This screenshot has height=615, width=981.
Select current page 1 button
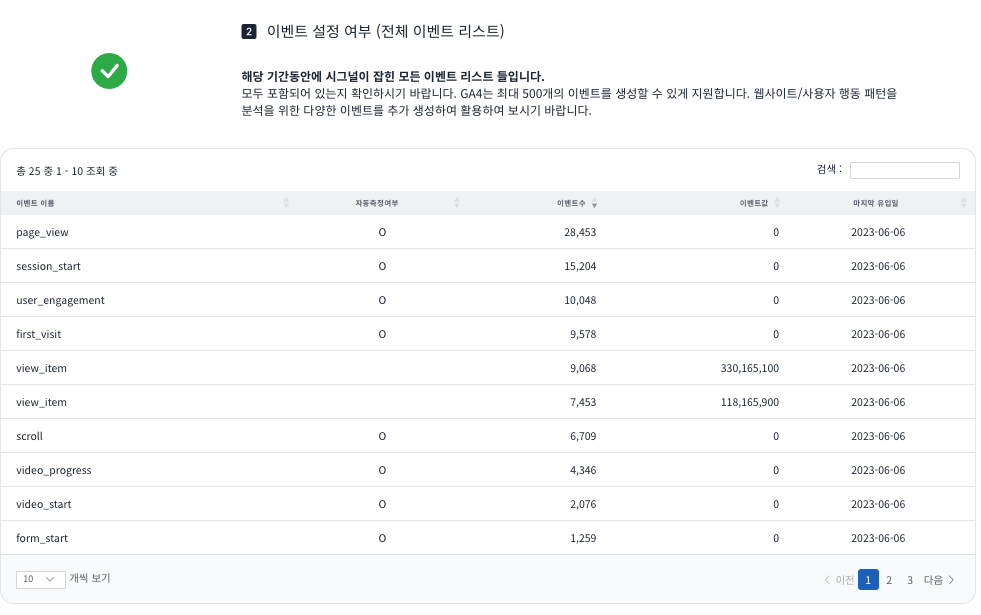(868, 580)
